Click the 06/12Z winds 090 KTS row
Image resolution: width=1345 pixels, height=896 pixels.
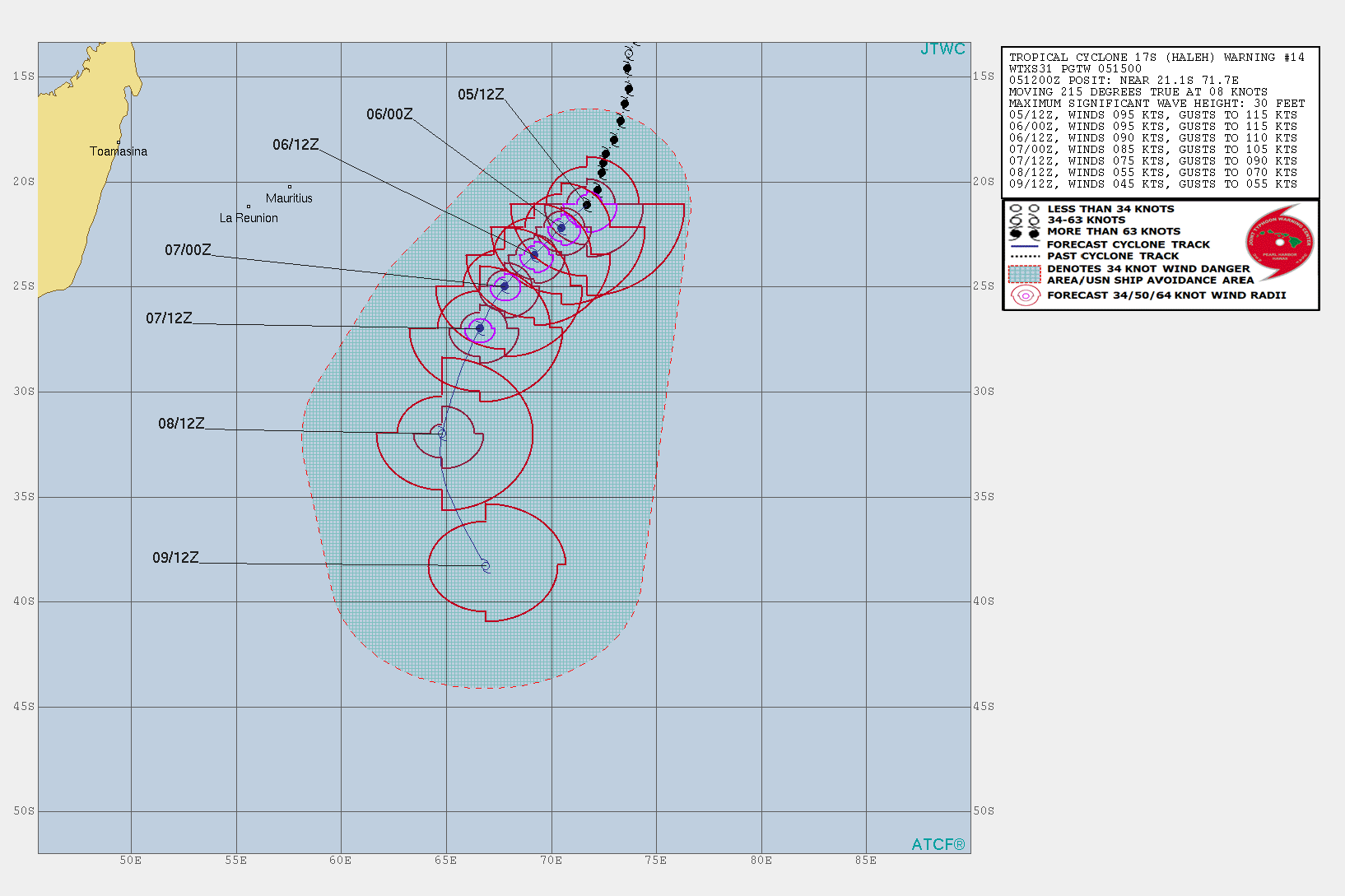[x=1153, y=138]
